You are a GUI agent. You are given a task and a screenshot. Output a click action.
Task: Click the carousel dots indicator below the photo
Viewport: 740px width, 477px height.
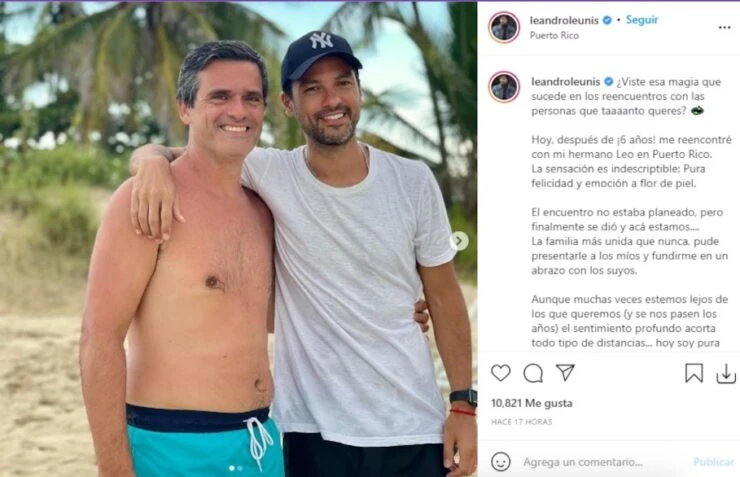(235, 468)
